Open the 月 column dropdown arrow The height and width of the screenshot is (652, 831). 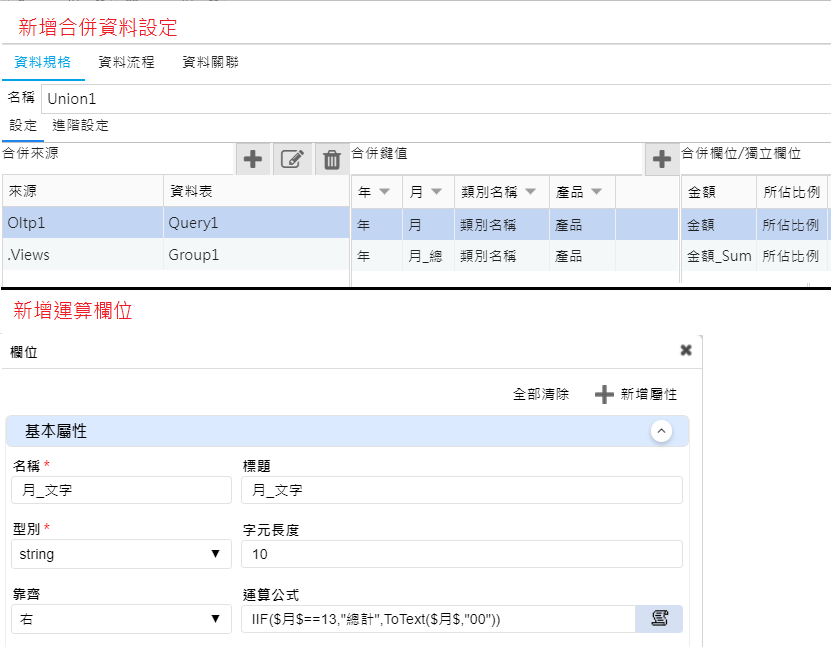point(436,191)
